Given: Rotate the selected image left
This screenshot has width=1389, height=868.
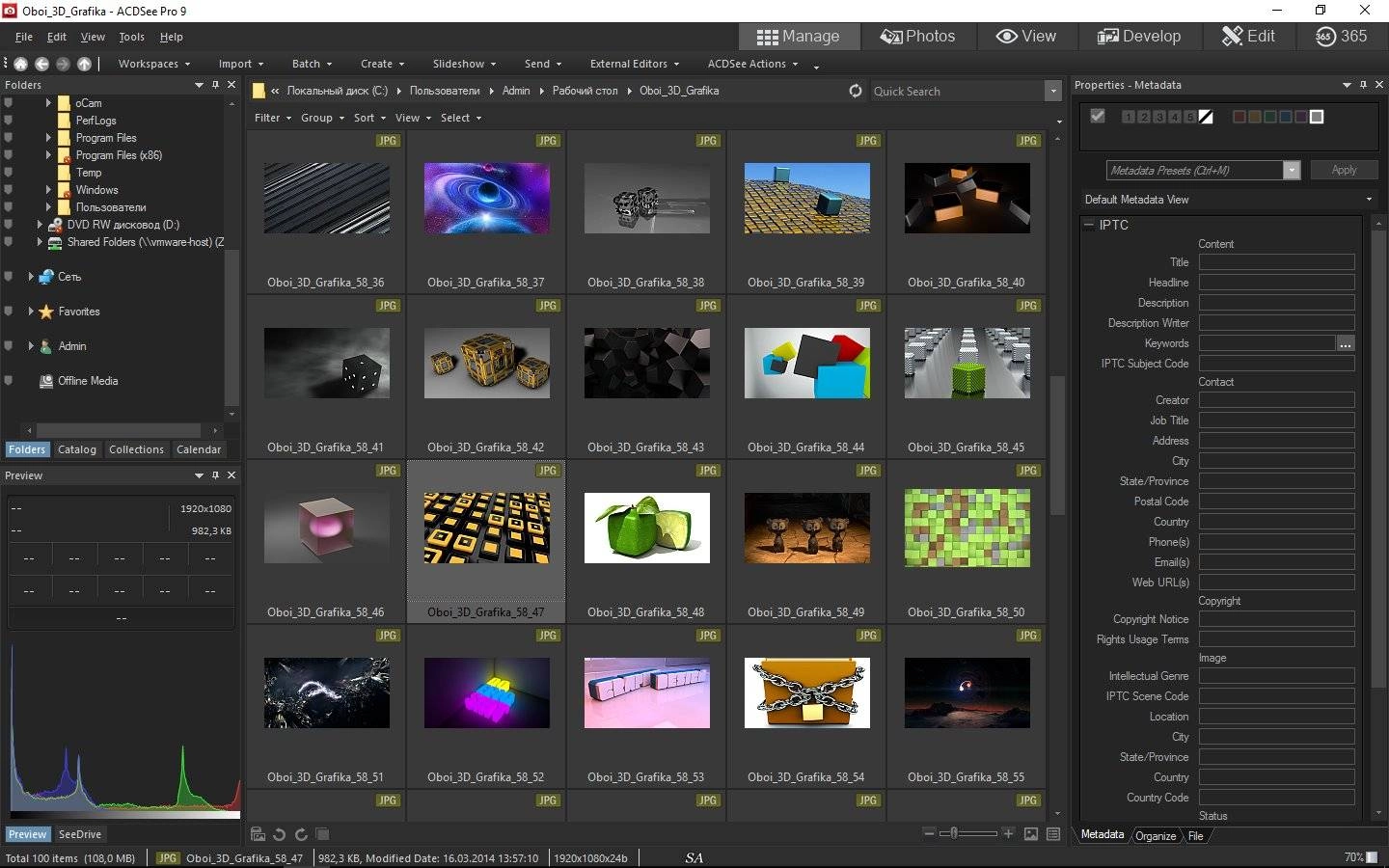Looking at the screenshot, I should [279, 834].
